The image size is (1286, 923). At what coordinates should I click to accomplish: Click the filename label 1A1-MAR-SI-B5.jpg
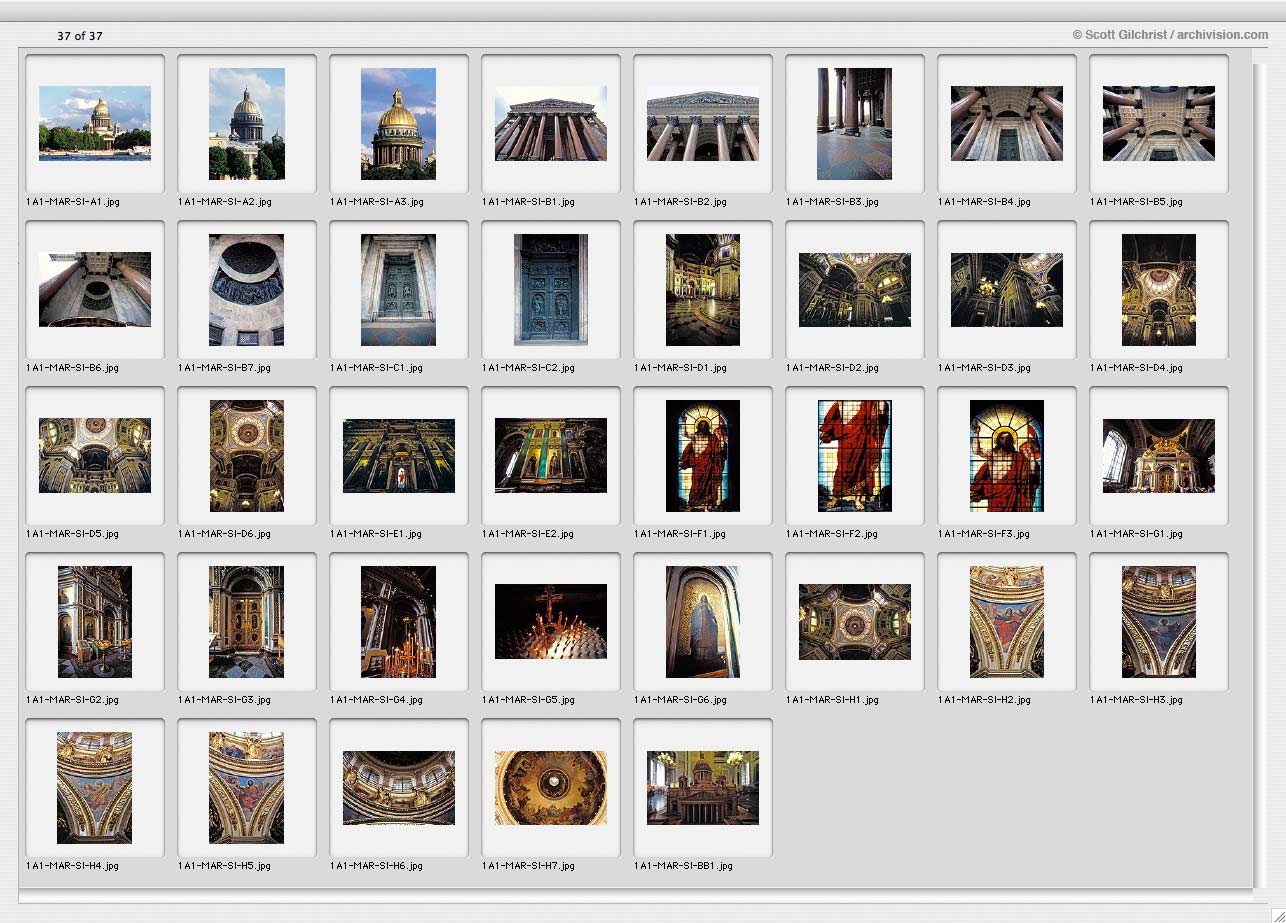(1136, 202)
